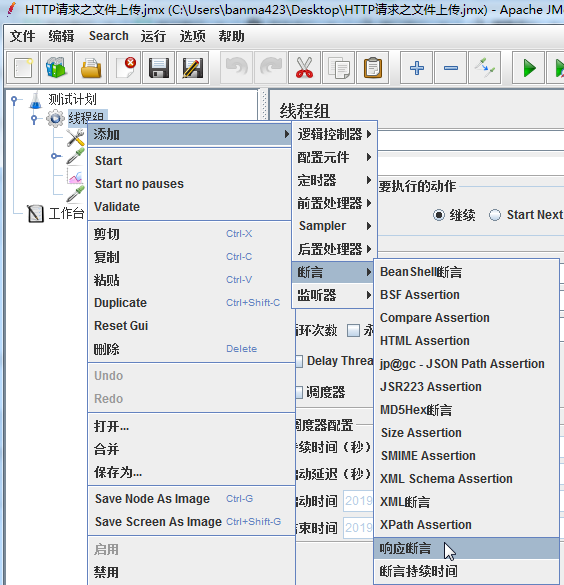Select the 继续 radio button
This screenshot has width=564, height=585.
coord(439,215)
